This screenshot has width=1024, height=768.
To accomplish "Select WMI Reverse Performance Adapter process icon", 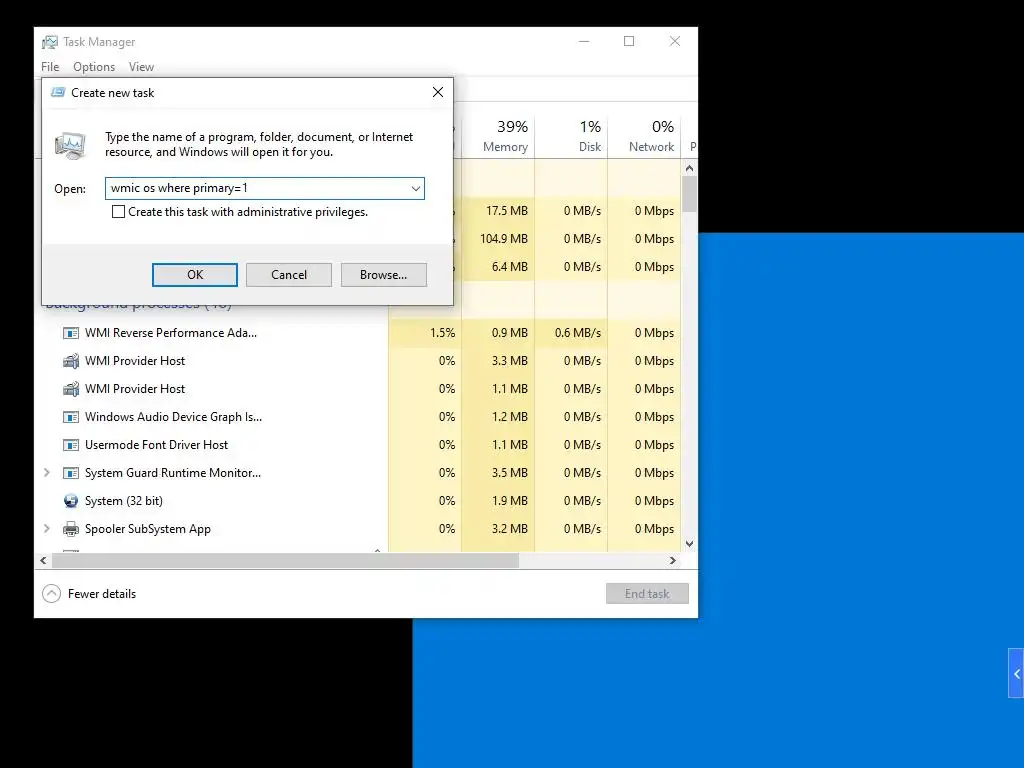I will coord(71,333).
